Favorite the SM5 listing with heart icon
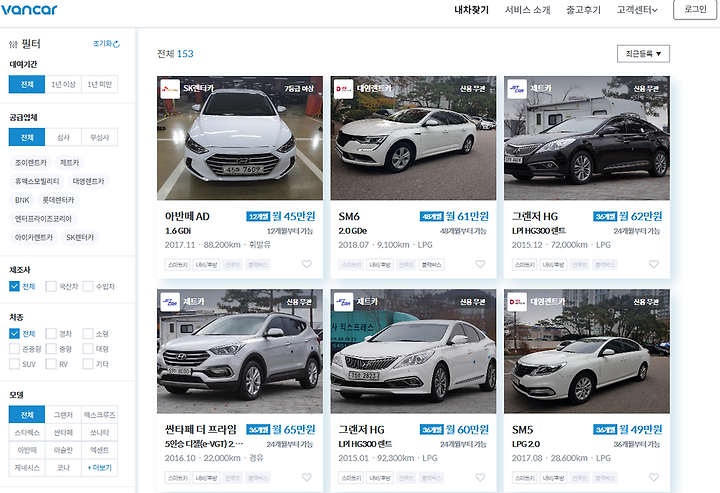 pos(654,477)
